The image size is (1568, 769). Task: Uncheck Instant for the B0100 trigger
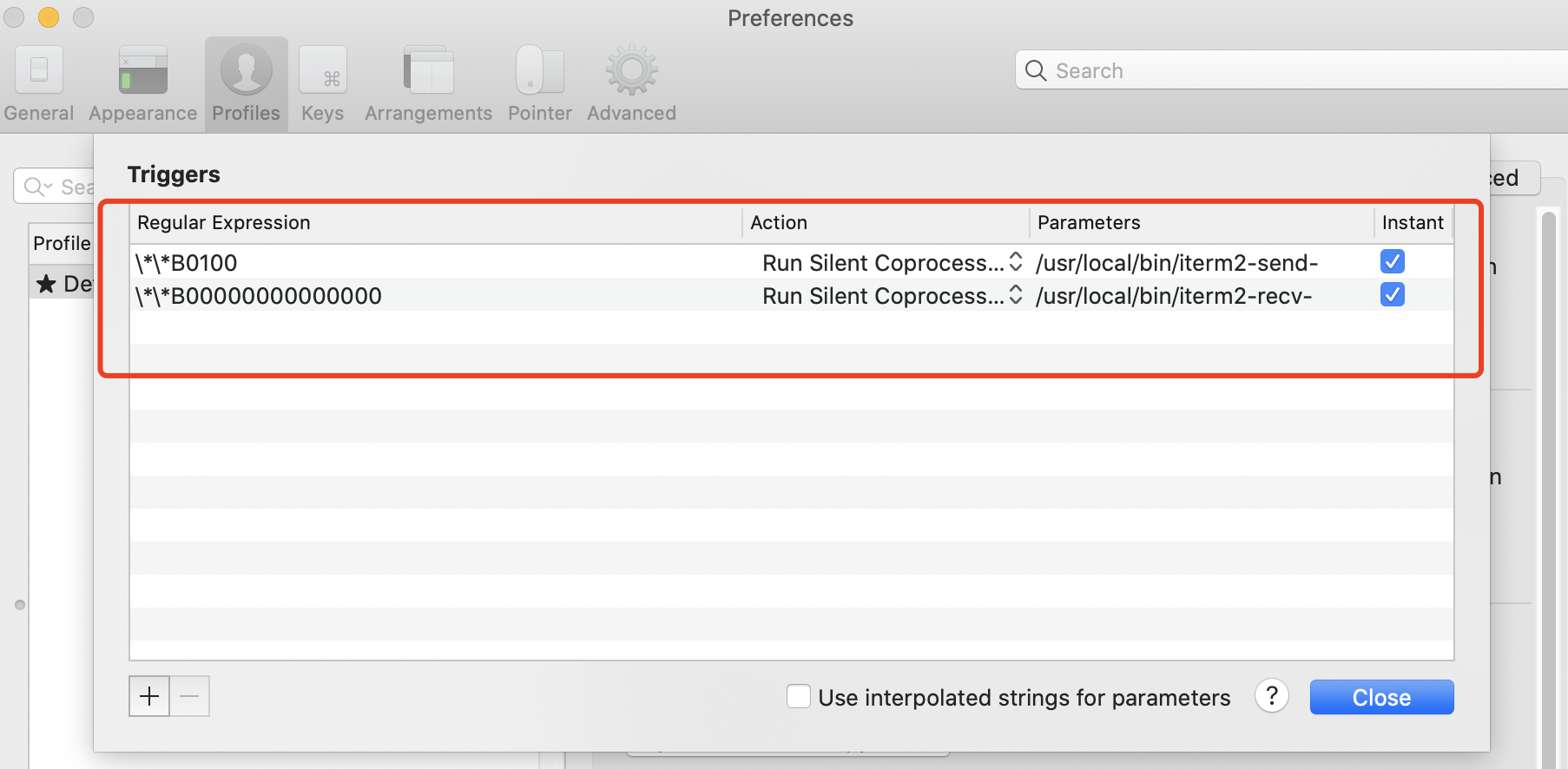[1393, 261]
